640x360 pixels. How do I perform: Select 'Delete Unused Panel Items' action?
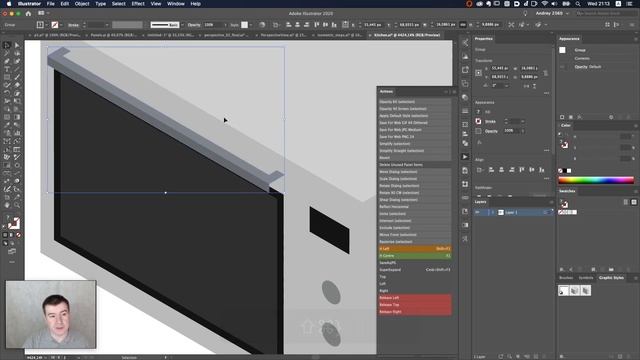click(x=415, y=164)
